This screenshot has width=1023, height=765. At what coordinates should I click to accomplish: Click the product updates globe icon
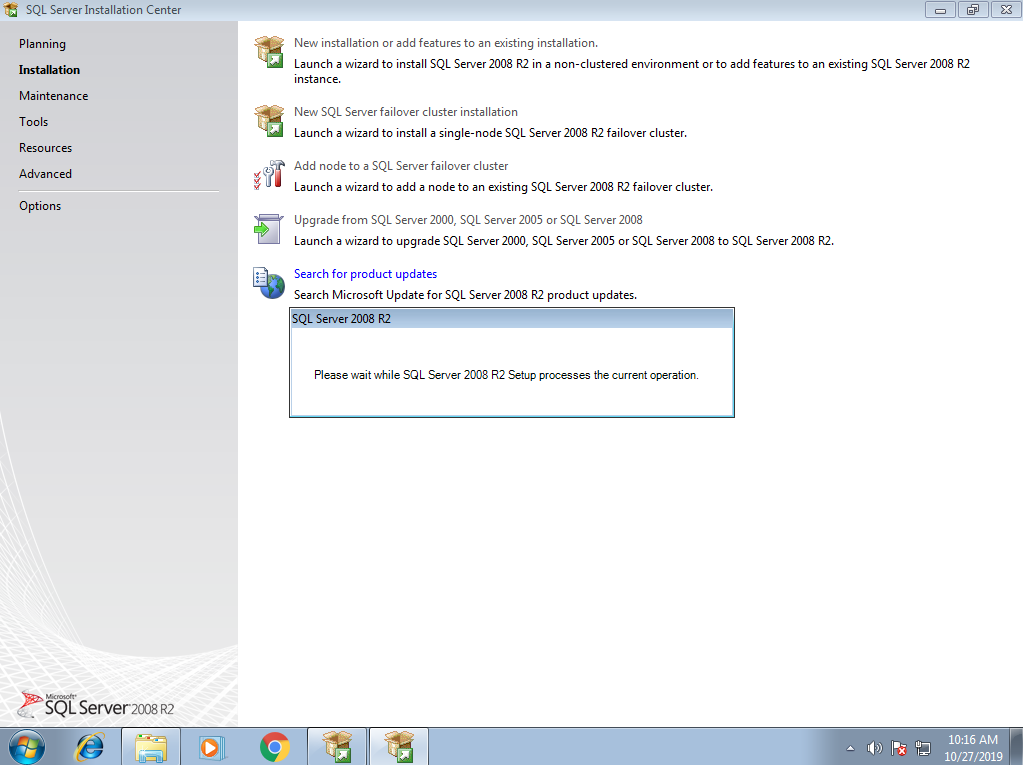tap(269, 283)
